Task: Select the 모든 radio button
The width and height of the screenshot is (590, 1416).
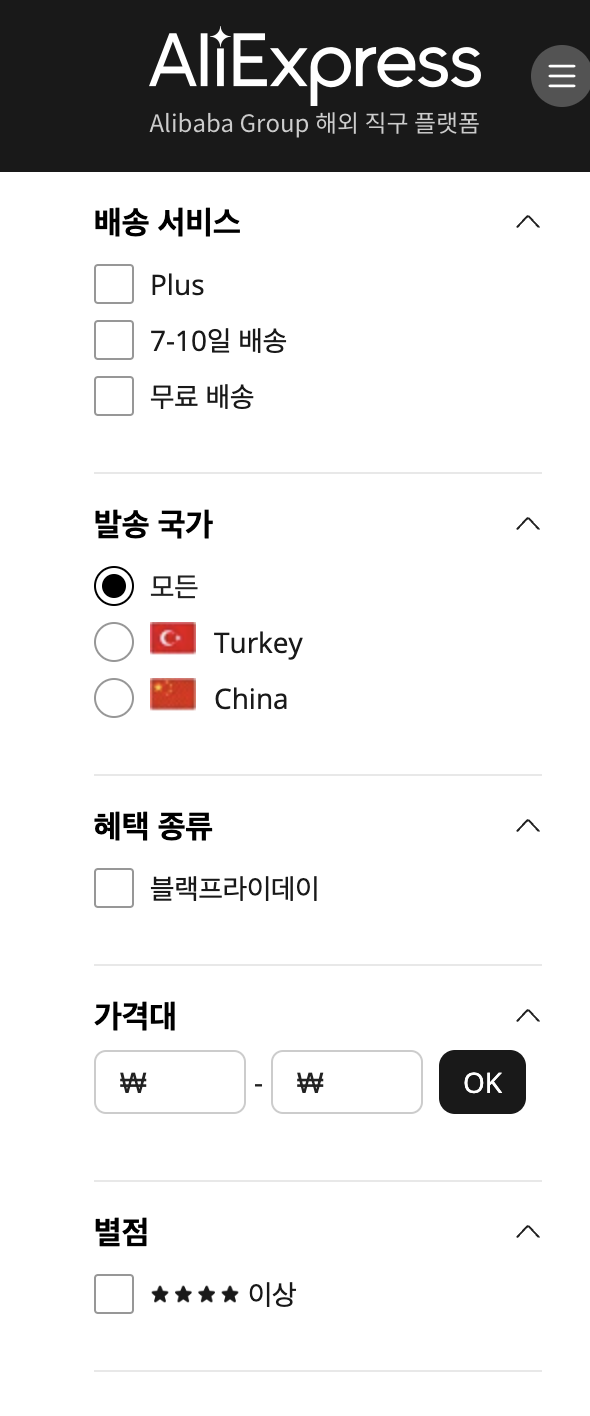Action: click(114, 586)
